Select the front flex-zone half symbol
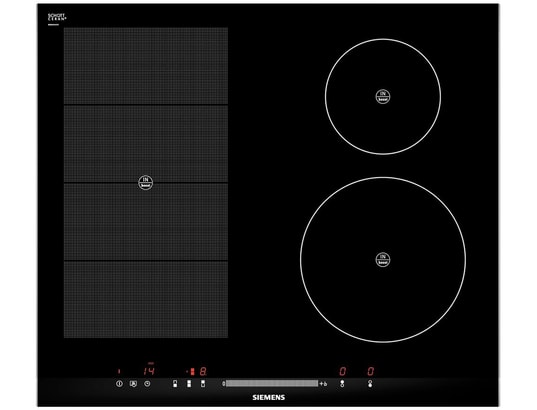The height and width of the screenshot is (410, 537). click(x=175, y=384)
